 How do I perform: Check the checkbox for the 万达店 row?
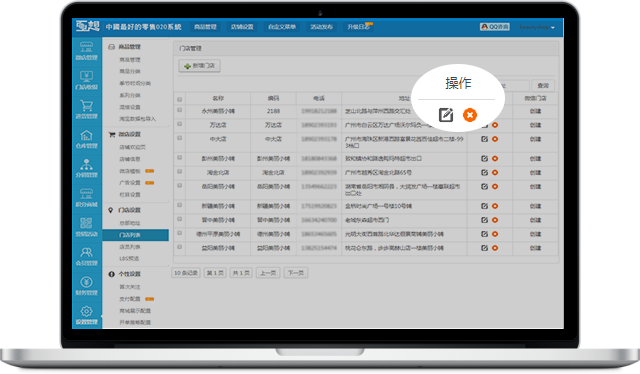[180, 124]
